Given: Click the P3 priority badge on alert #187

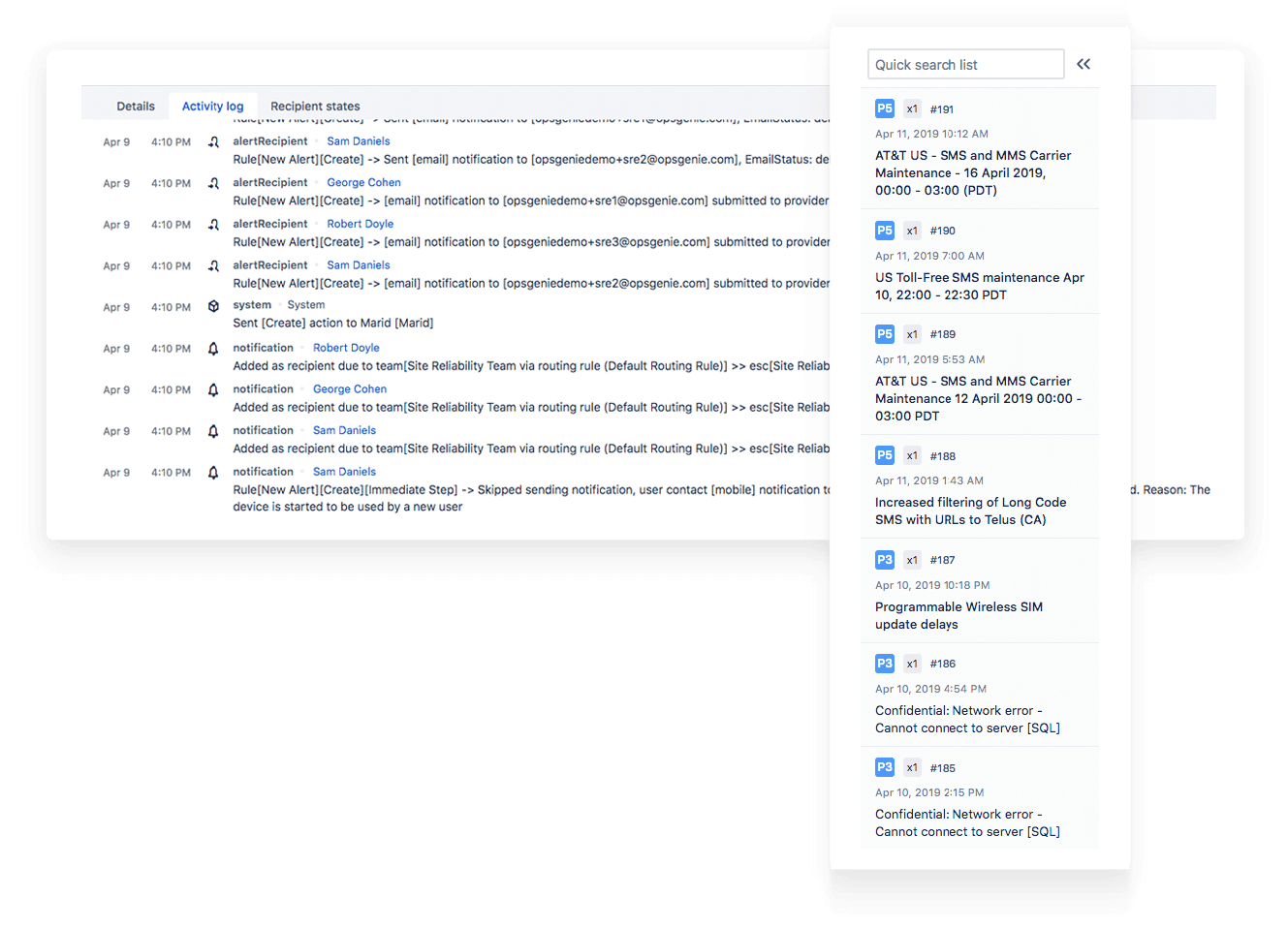Looking at the screenshot, I should (x=884, y=559).
